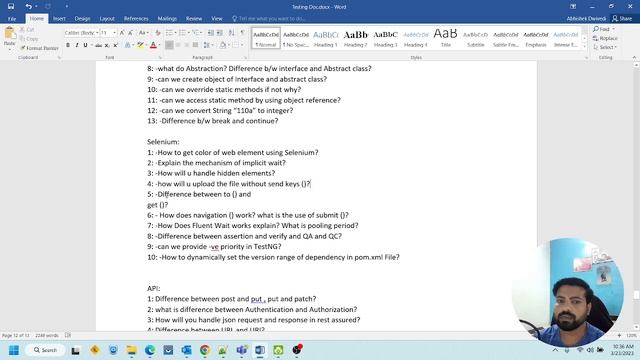Open the Windows Start menu
This screenshot has width=640, height=360.
pyautogui.click(x=14, y=350)
